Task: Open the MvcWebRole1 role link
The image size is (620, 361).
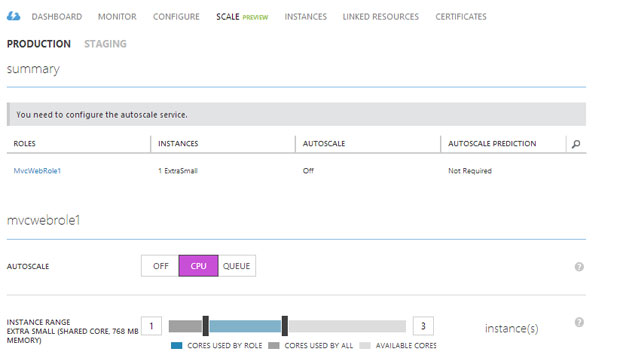Action: click(37, 171)
